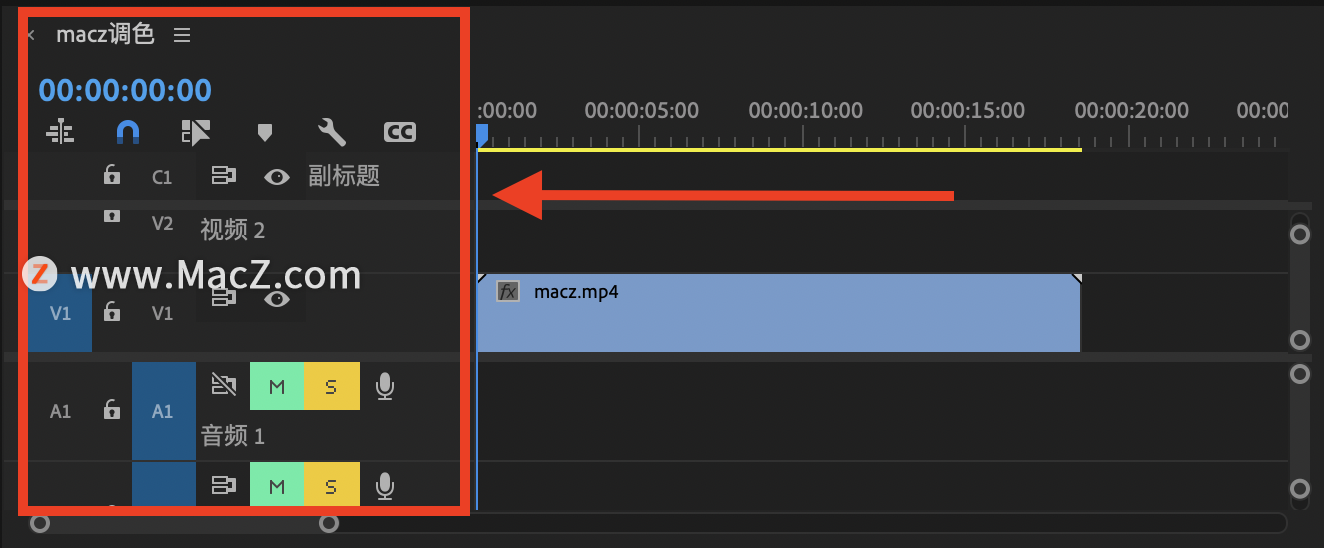Select the macz.mp4 clip on the timeline
The width and height of the screenshot is (1324, 548).
coord(778,313)
